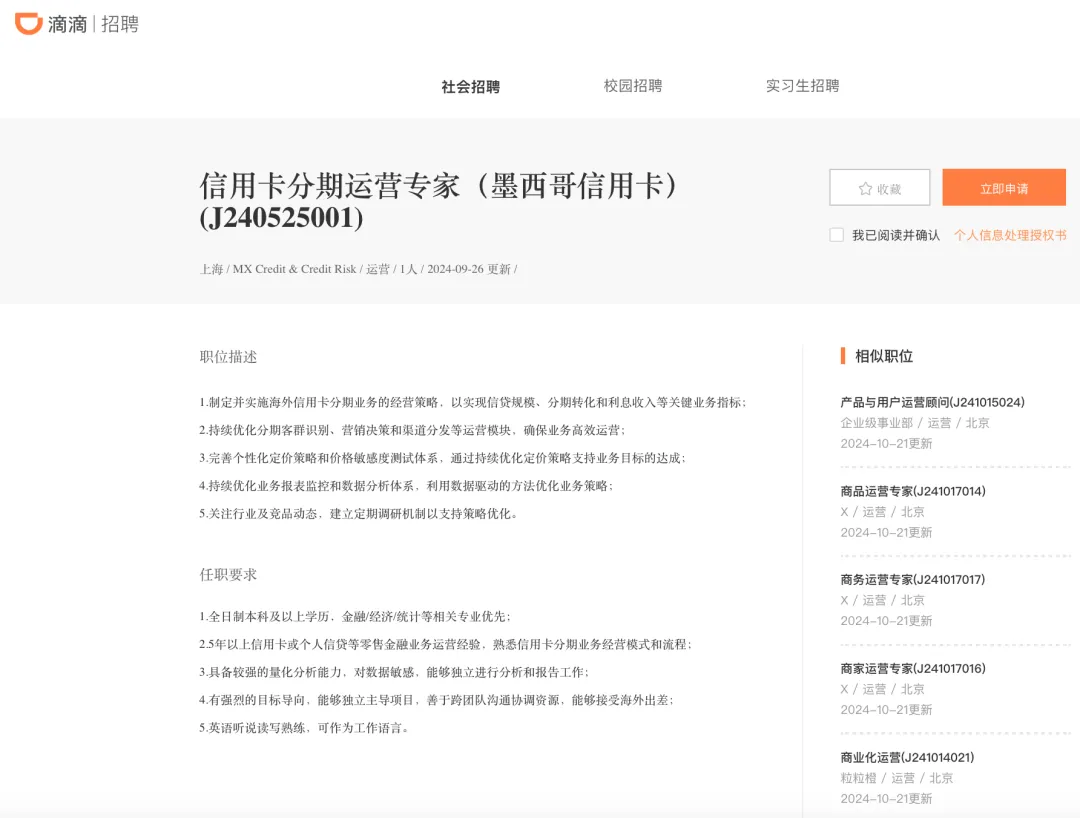
Task: Check the 我已阅读并确认 confirmation checkbox
Action: pos(836,235)
